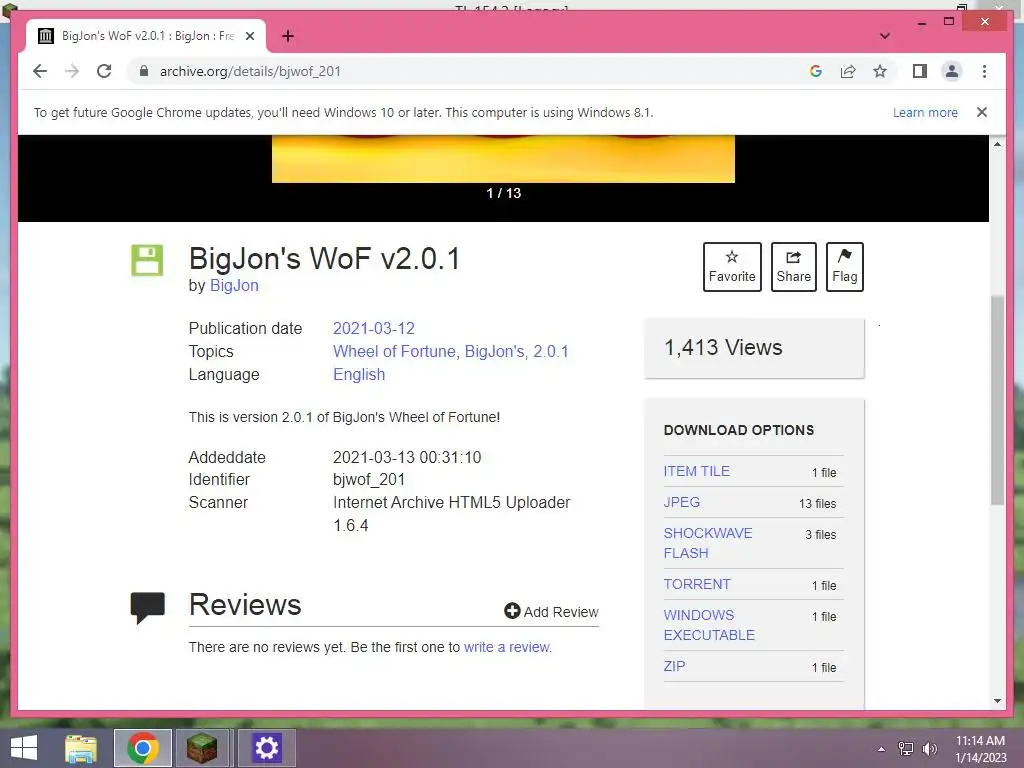Close the BigJon's WoF tab

click(249, 36)
